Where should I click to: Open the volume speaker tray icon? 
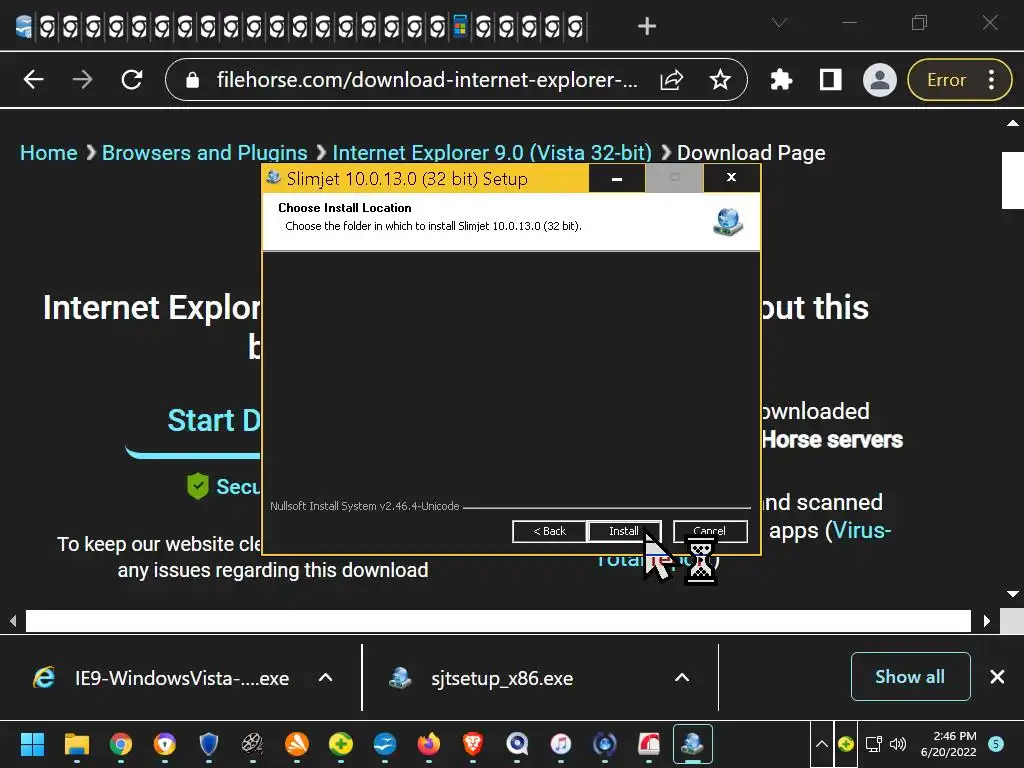(898, 744)
